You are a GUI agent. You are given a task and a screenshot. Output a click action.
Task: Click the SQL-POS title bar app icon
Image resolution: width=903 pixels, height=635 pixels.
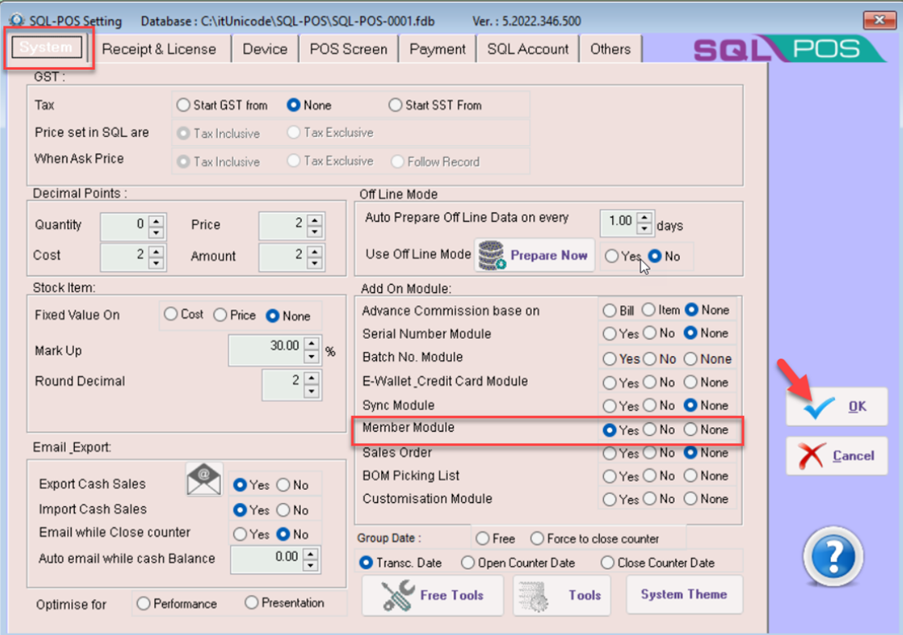[x=15, y=21]
